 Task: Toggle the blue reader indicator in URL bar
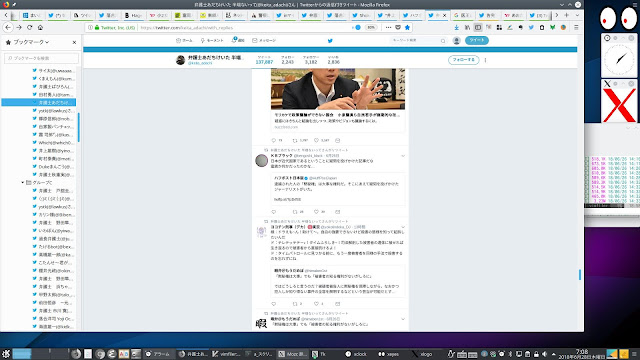coord(358,27)
